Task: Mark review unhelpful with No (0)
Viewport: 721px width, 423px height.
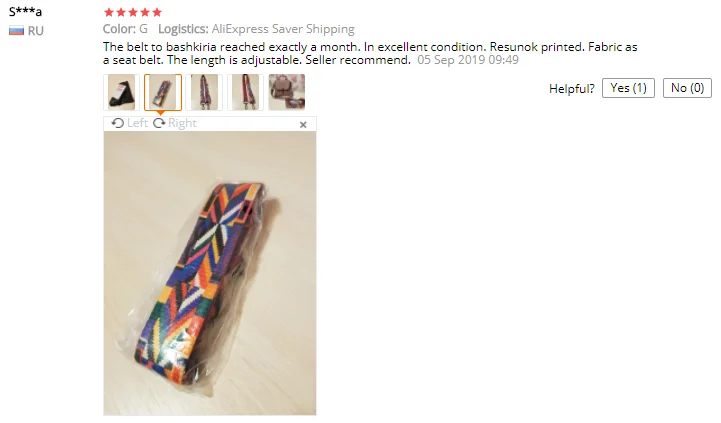Action: click(x=687, y=88)
